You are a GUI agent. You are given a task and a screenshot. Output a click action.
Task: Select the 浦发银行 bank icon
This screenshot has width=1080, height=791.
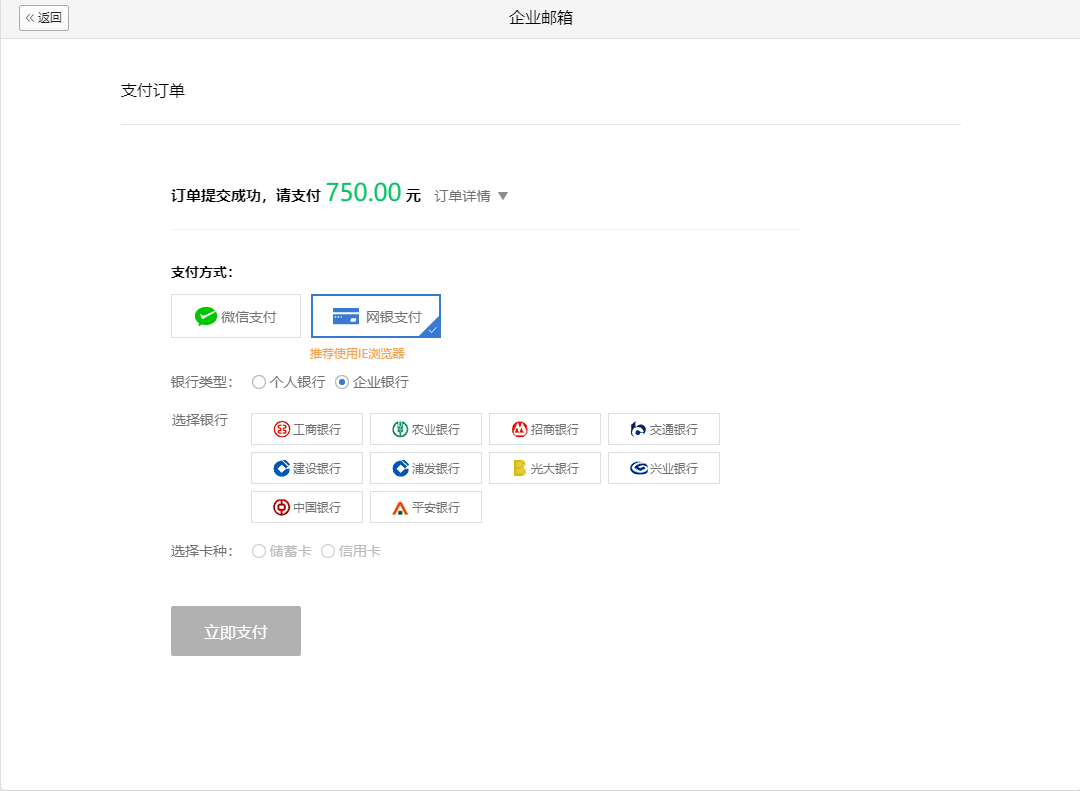click(x=425, y=467)
